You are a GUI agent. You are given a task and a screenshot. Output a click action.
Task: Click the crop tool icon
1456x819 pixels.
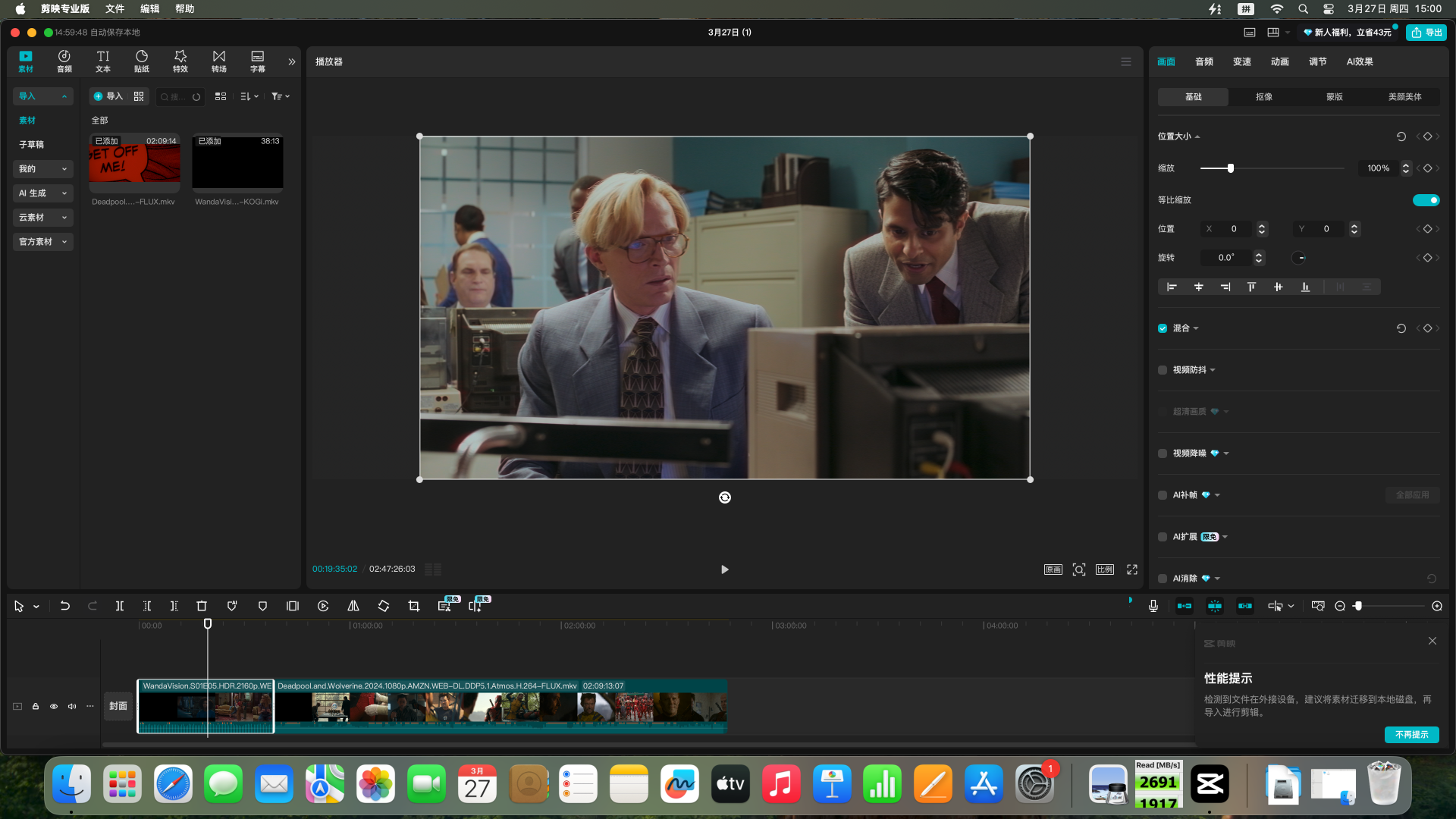tap(414, 606)
